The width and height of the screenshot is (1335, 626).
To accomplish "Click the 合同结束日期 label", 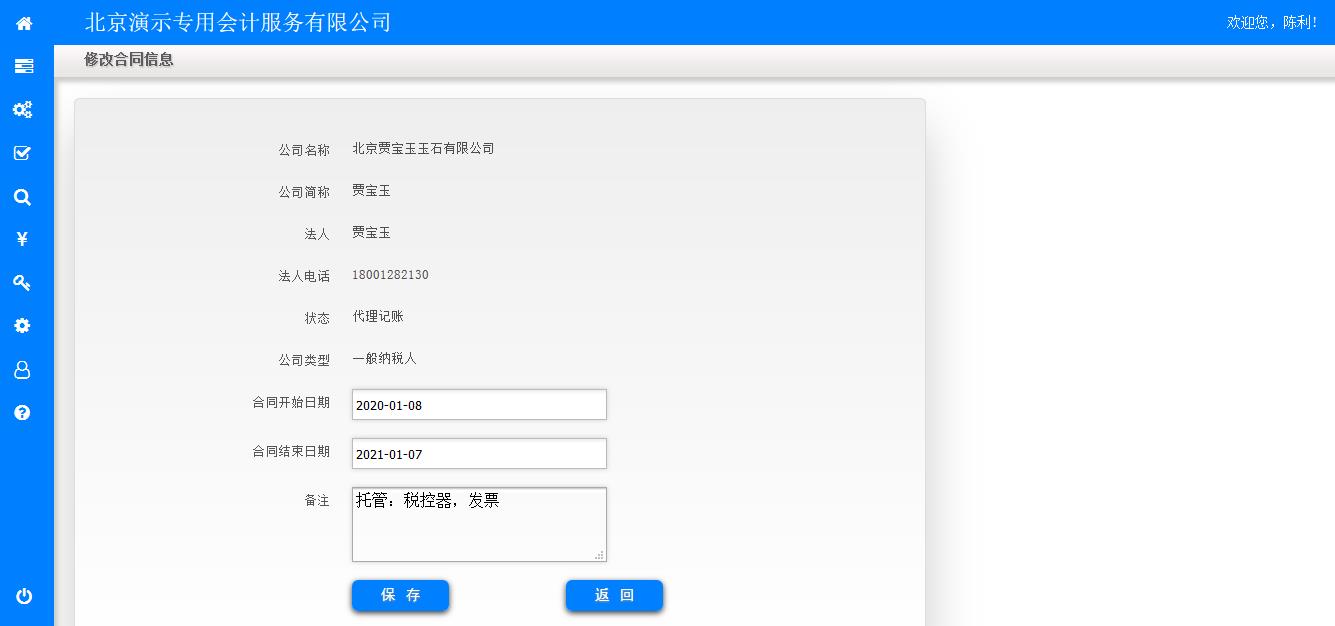I will point(291,451).
